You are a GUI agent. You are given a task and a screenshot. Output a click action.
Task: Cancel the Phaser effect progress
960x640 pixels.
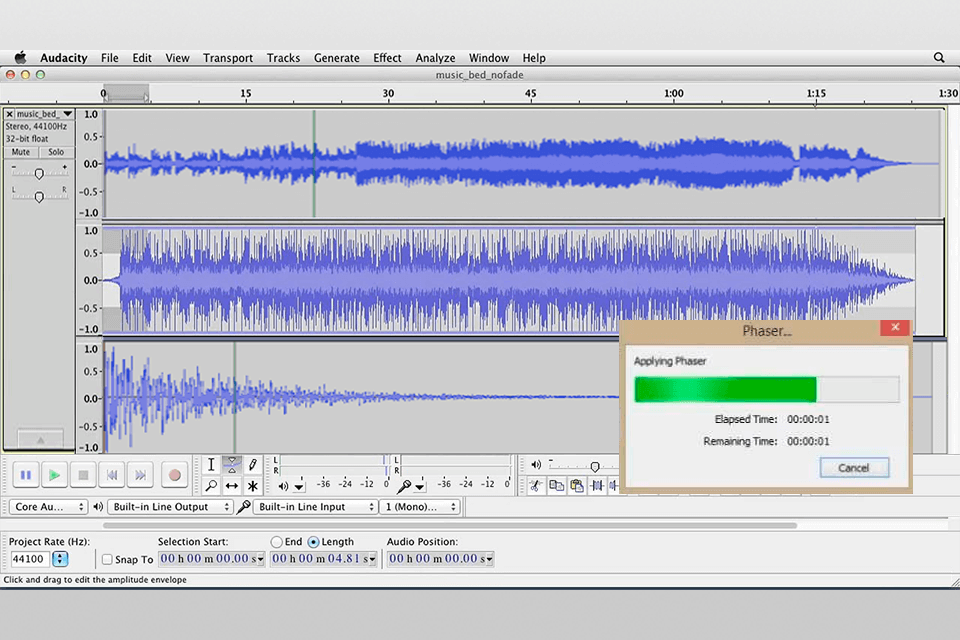[x=853, y=468]
